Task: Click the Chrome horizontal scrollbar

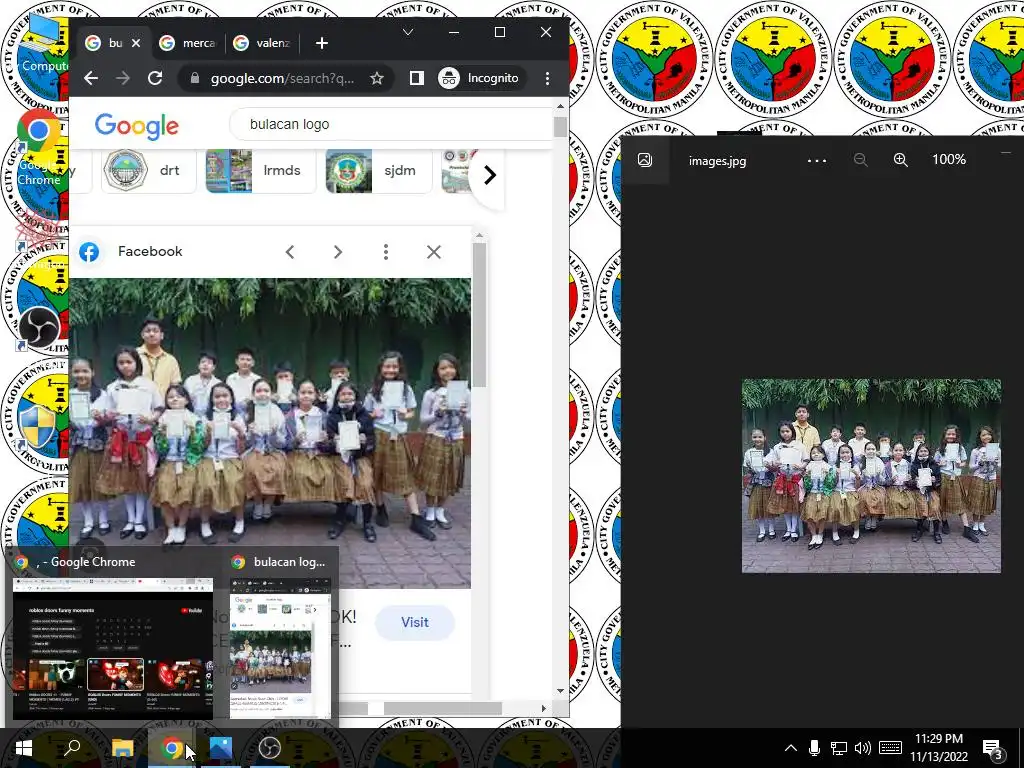Action: pos(443,708)
